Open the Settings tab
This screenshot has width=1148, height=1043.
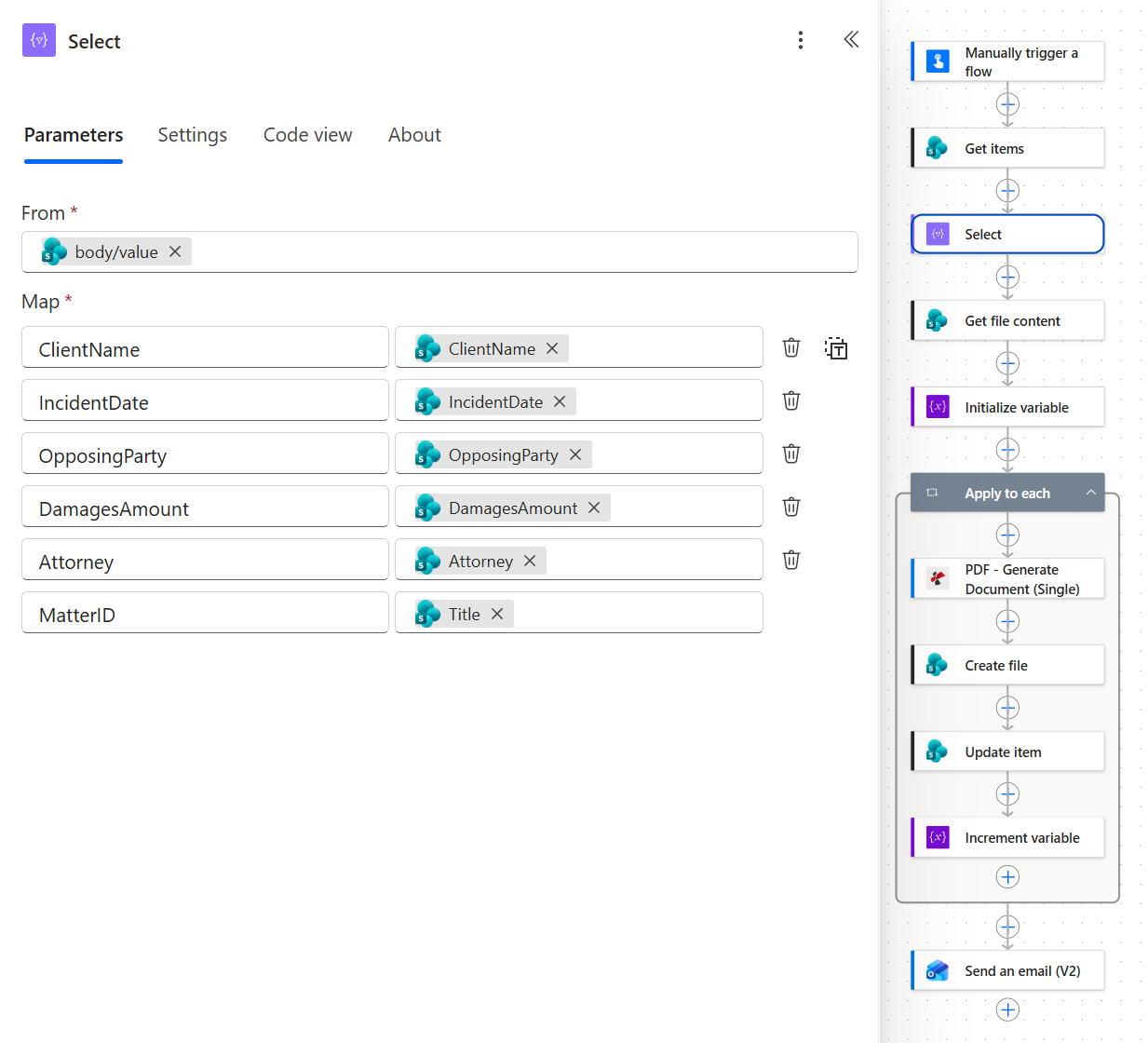pos(193,135)
